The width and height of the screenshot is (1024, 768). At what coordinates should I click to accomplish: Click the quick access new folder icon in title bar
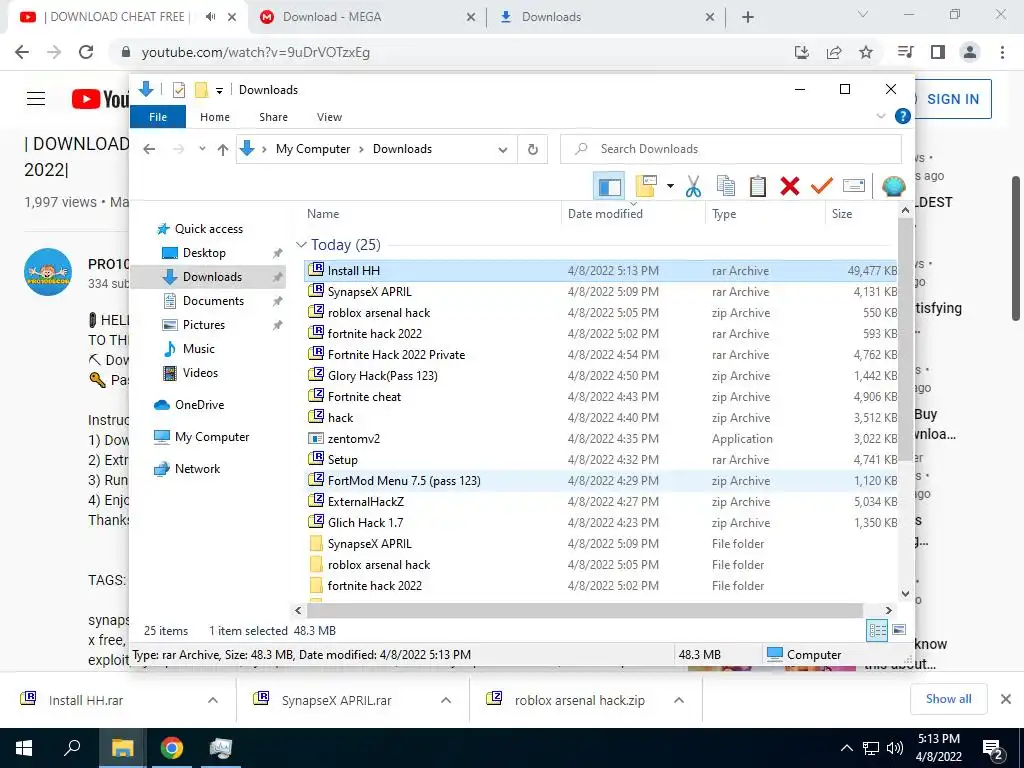(x=202, y=89)
